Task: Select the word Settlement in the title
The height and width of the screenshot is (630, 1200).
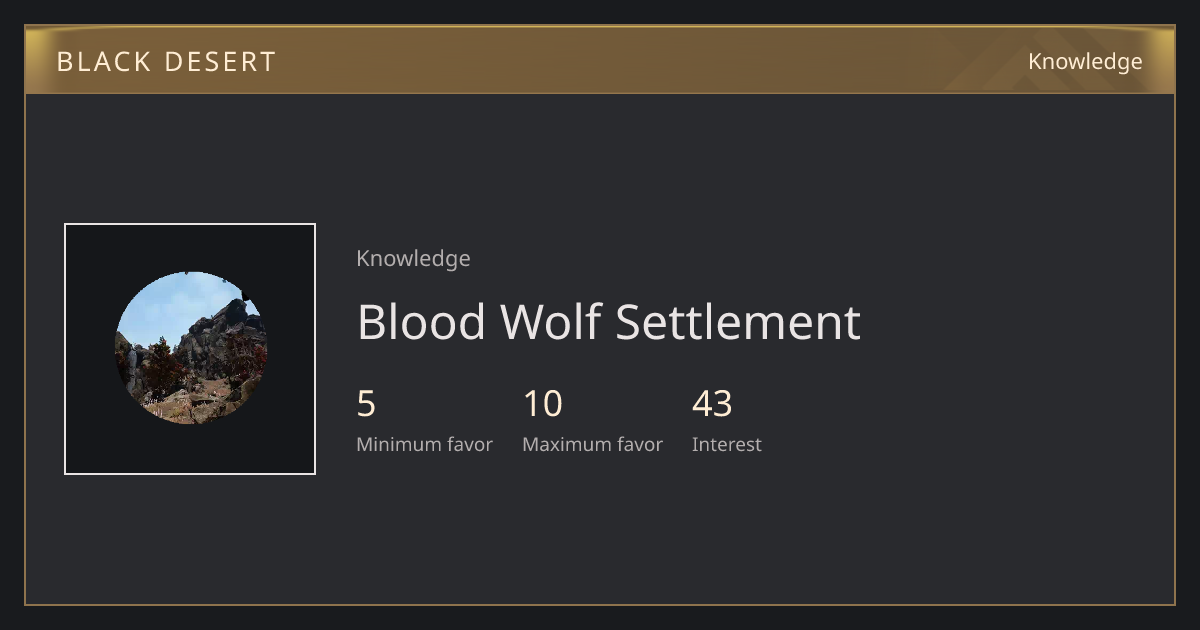Action: click(737, 322)
